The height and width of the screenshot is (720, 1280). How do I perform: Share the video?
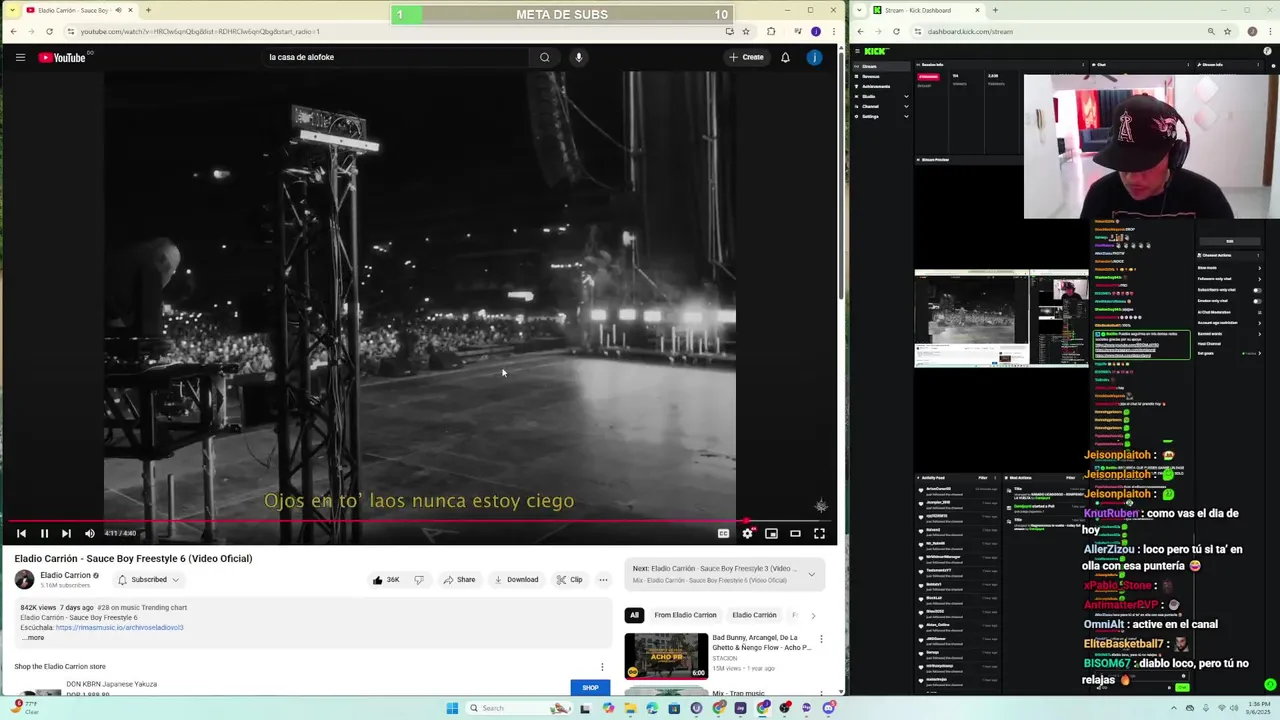(459, 579)
